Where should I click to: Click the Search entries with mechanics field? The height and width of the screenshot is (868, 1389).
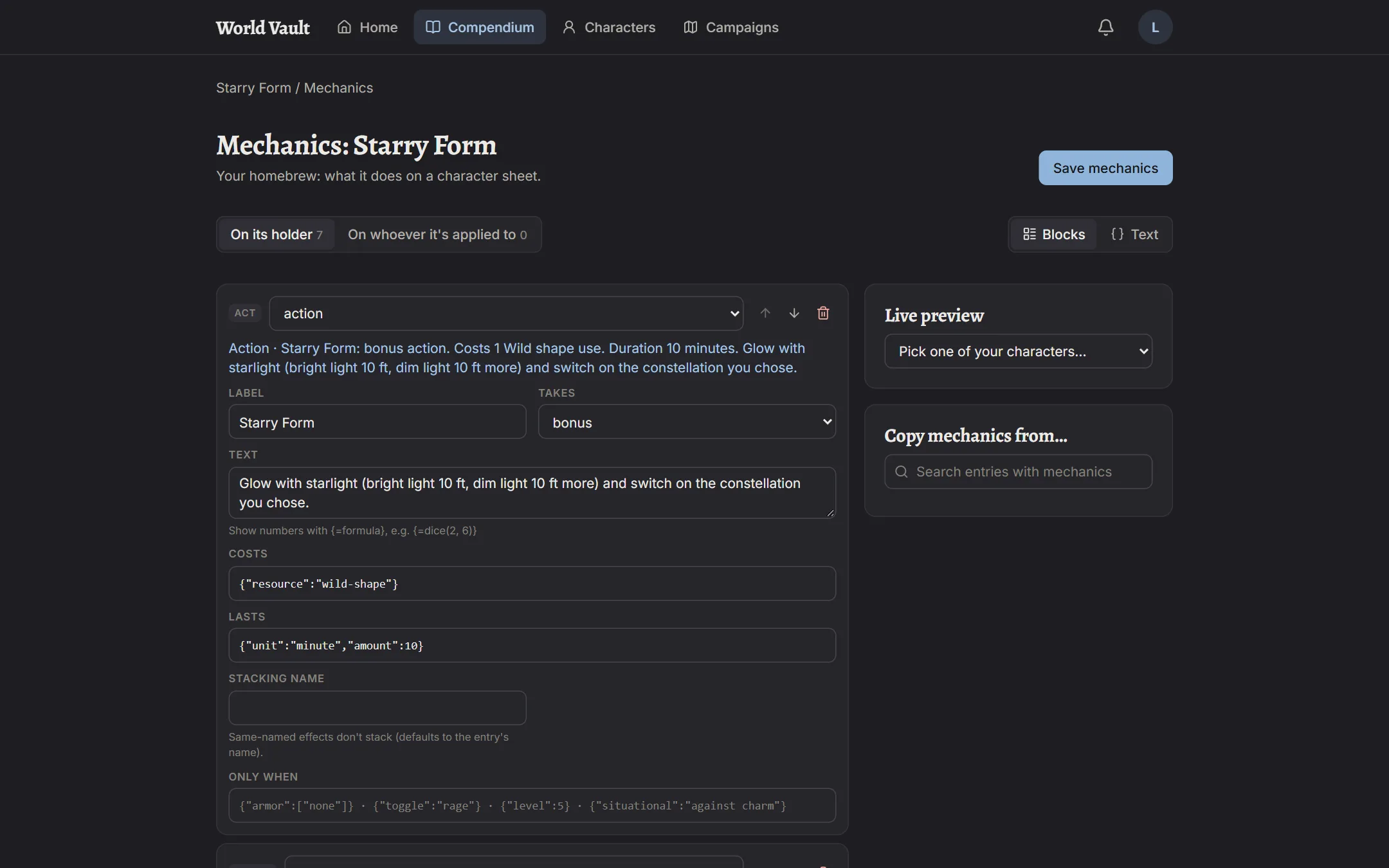[1018, 471]
